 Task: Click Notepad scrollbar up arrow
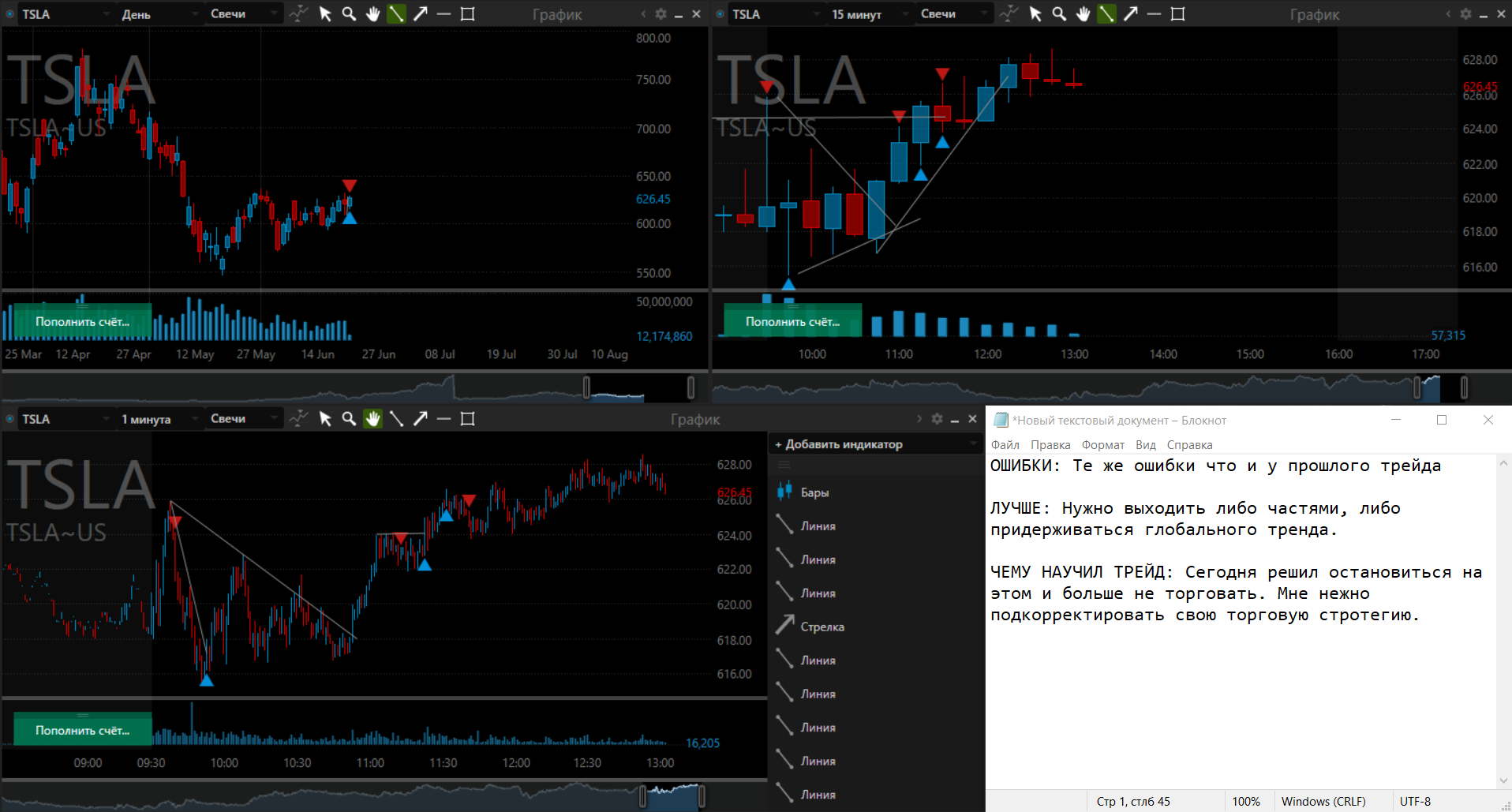[1503, 464]
